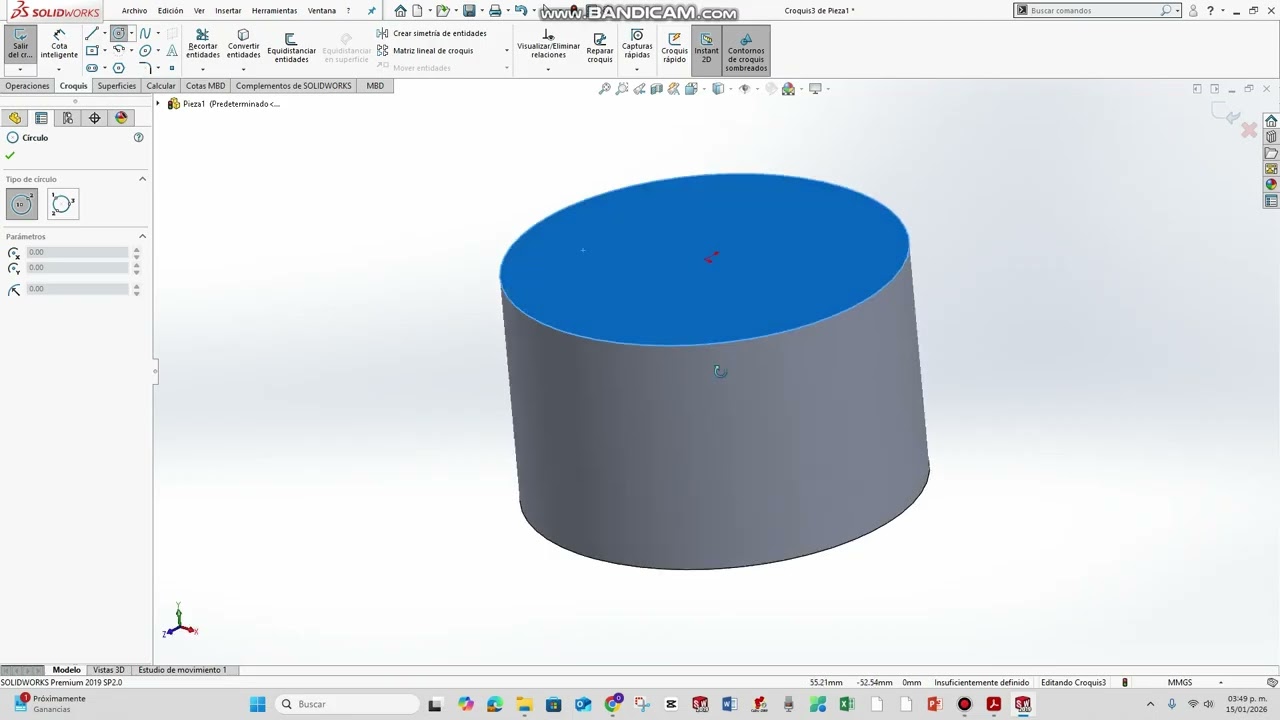
Task: Open the Vistas 3D bottom tab
Action: [109, 670]
